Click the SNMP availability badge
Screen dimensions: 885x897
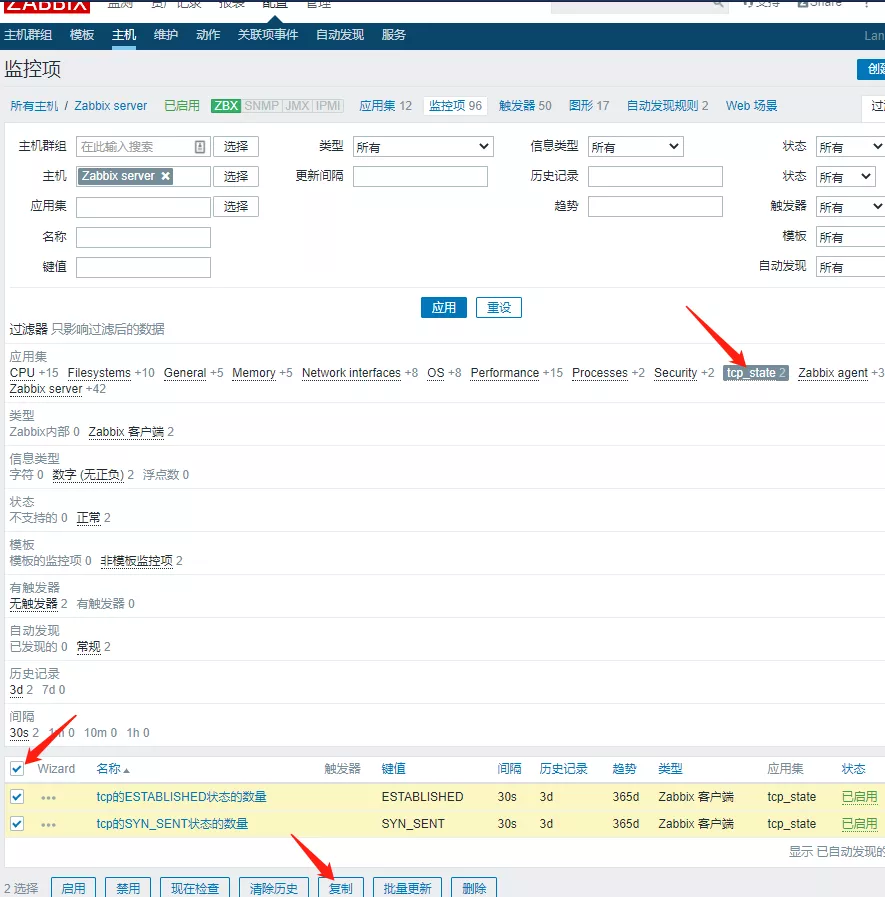coord(262,106)
